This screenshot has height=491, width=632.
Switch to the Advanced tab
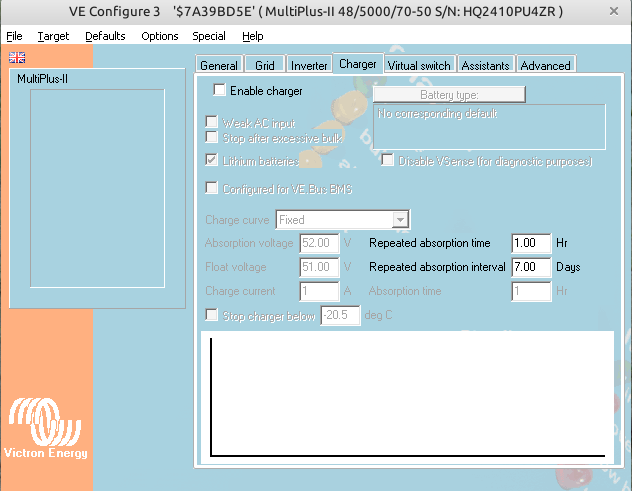(x=545, y=65)
